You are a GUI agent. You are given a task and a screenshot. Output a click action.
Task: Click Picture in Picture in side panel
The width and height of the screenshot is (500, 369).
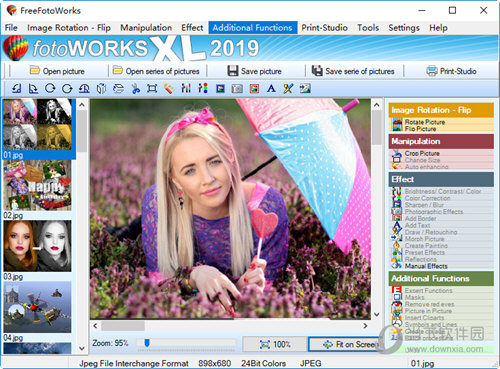(x=428, y=311)
